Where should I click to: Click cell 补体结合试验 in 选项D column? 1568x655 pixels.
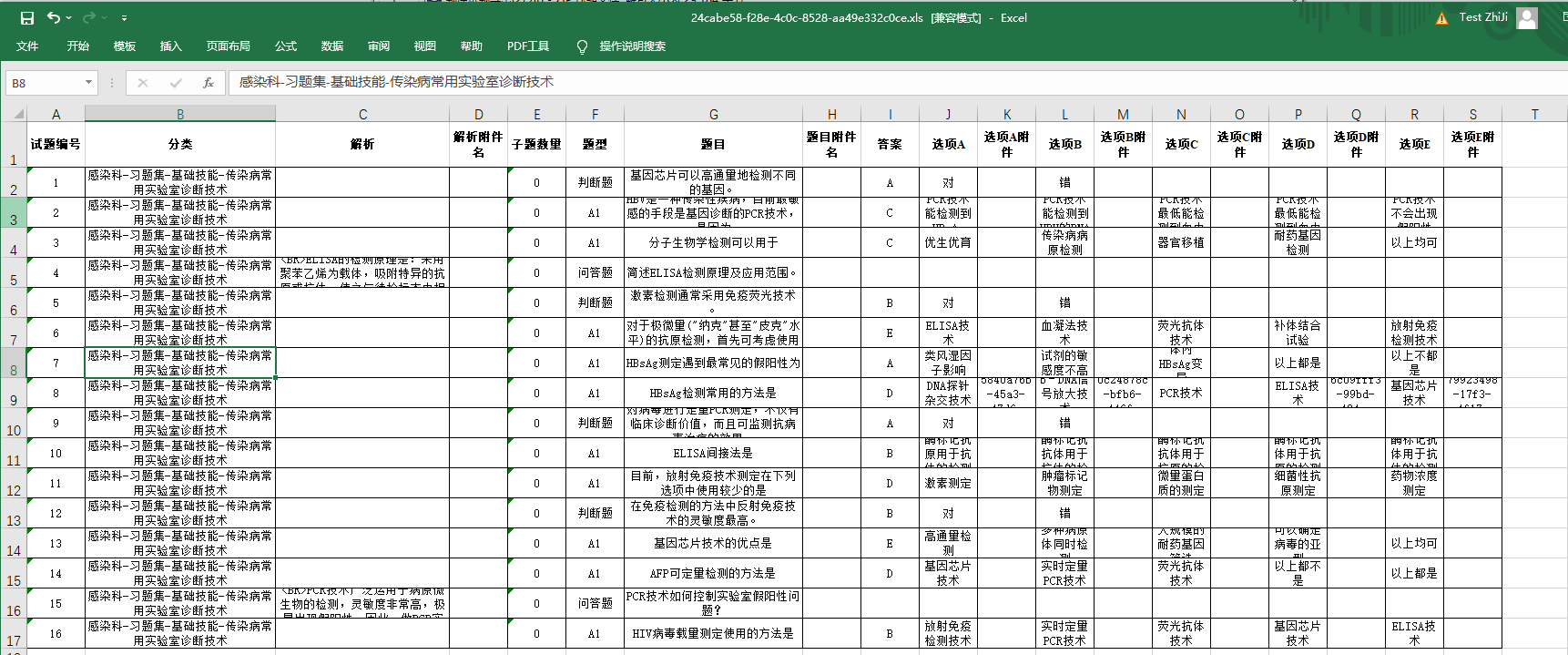point(1298,333)
